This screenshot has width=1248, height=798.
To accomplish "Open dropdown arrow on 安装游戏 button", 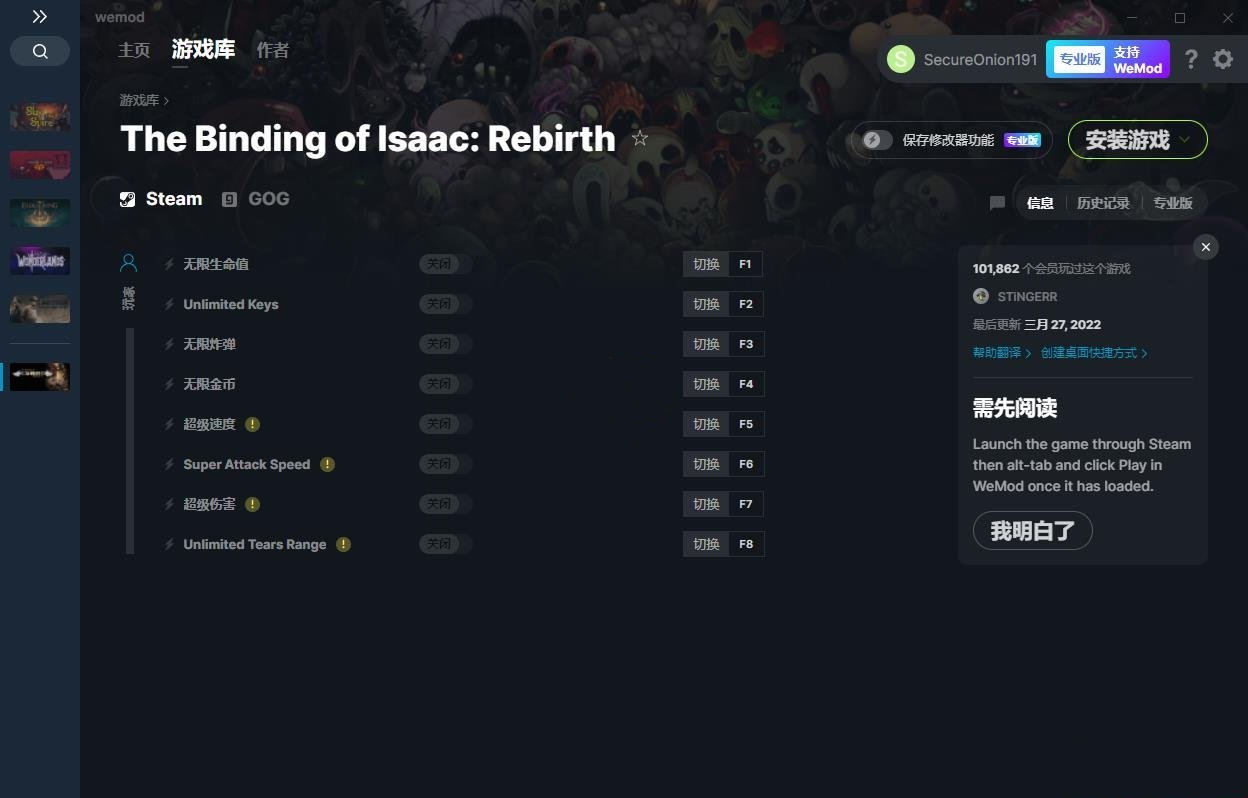I will point(1185,140).
